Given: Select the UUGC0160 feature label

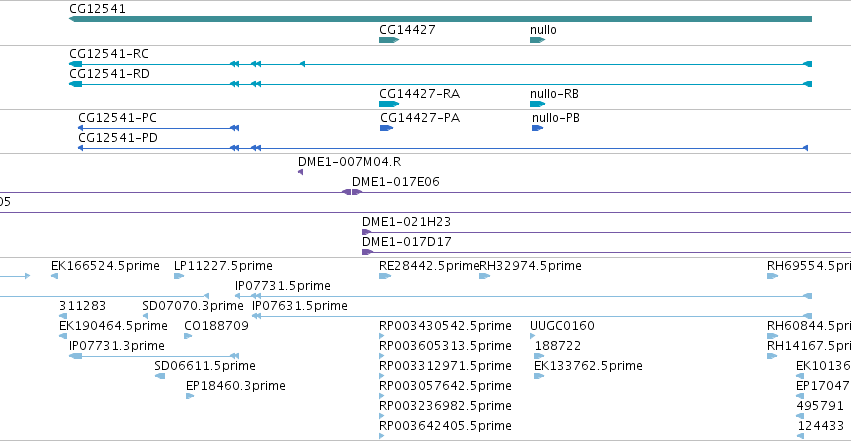Looking at the screenshot, I should tap(562, 326).
